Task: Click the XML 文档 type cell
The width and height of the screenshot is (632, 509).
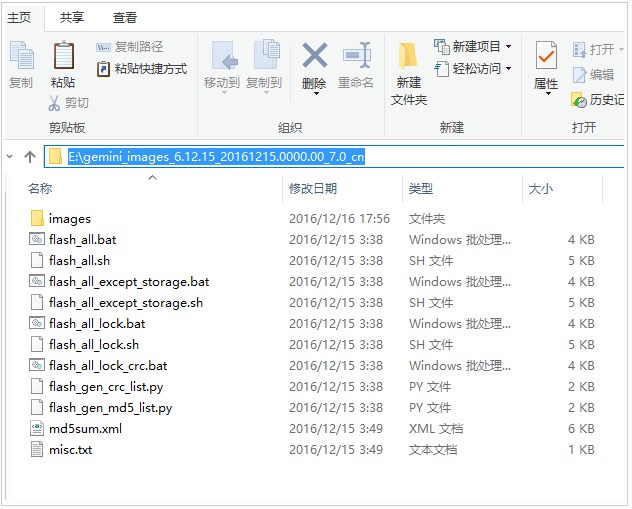Action: coord(436,428)
